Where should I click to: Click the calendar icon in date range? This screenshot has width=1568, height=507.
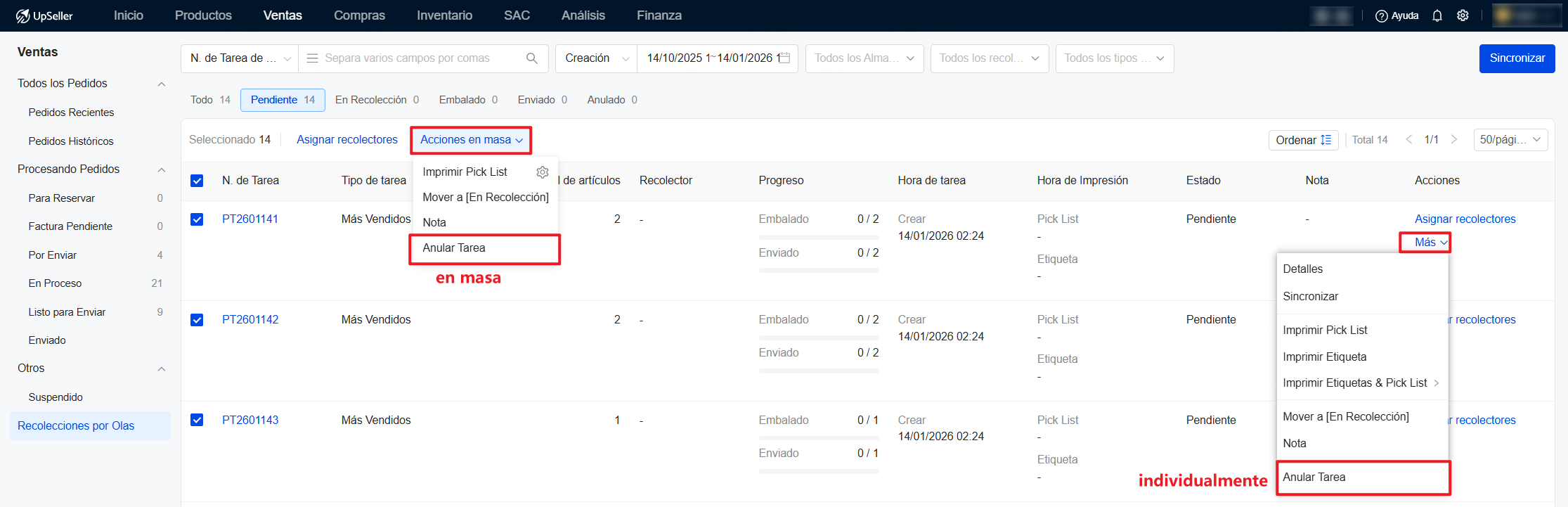point(785,58)
